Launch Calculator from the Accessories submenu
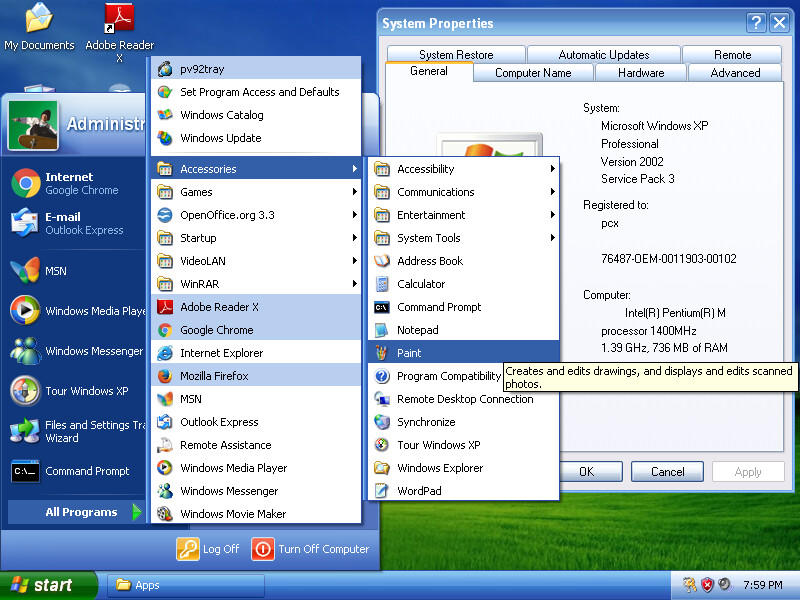This screenshot has height=600, width=800. 463,284
